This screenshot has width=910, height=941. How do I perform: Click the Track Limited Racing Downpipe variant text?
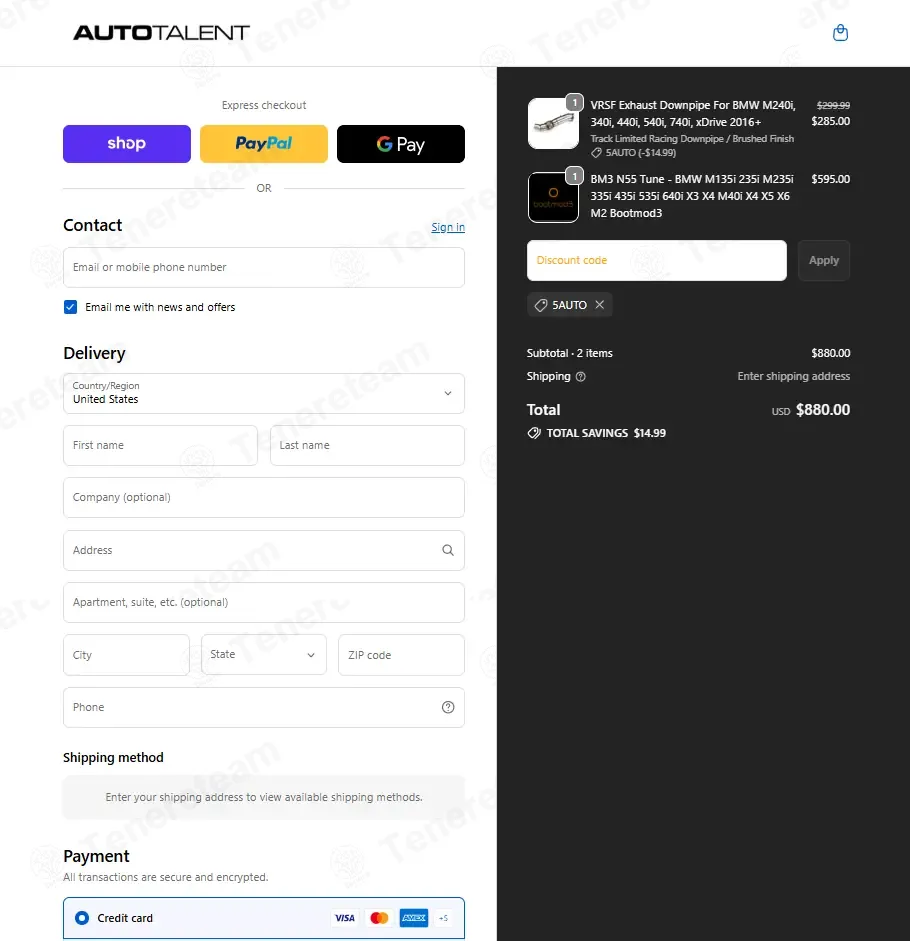[x=692, y=139]
